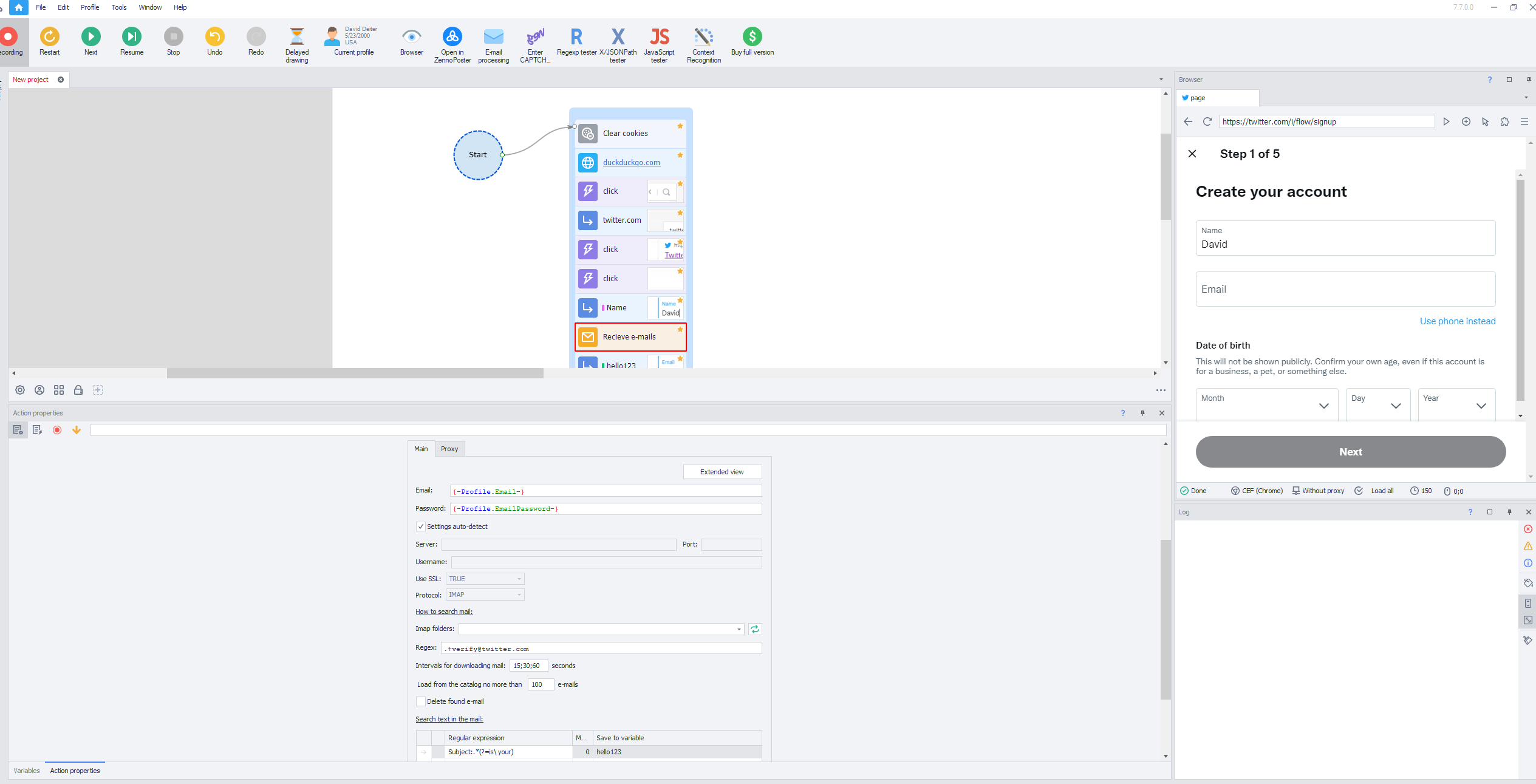Click Log errors filter icon
The width and height of the screenshot is (1536, 784).
point(1528,529)
